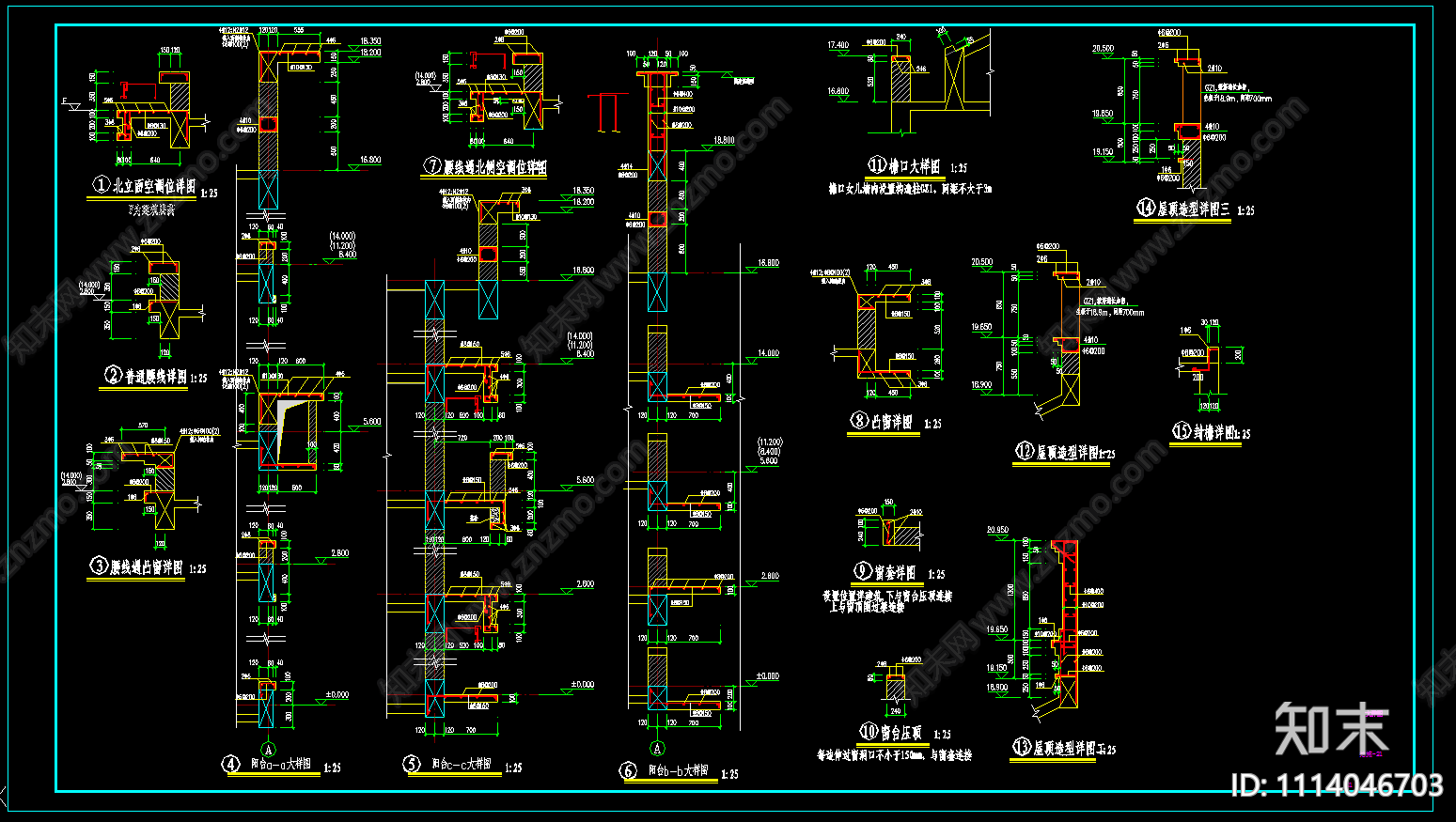Pick the '阳台b-b大样图' drawing title
Image resolution: width=1456 pixels, height=822 pixels.
pyautogui.click(x=678, y=771)
